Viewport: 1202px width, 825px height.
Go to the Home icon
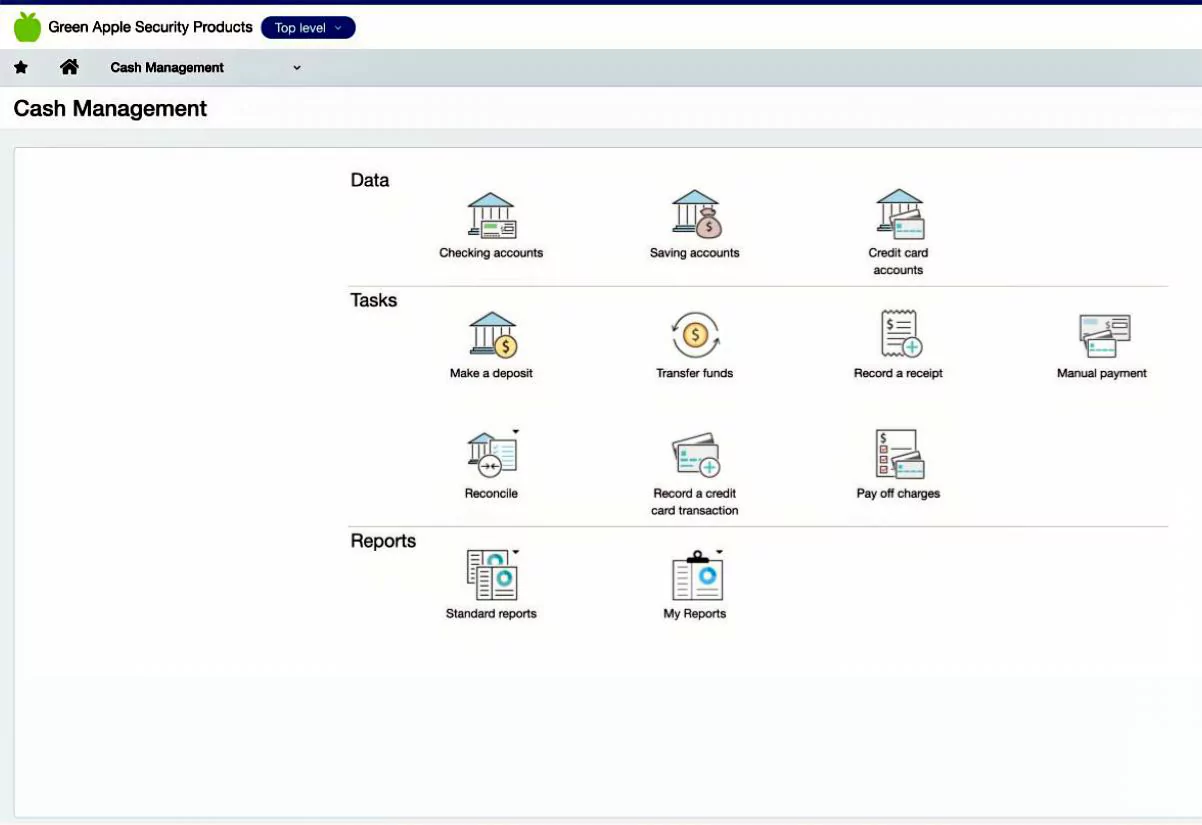click(x=69, y=68)
